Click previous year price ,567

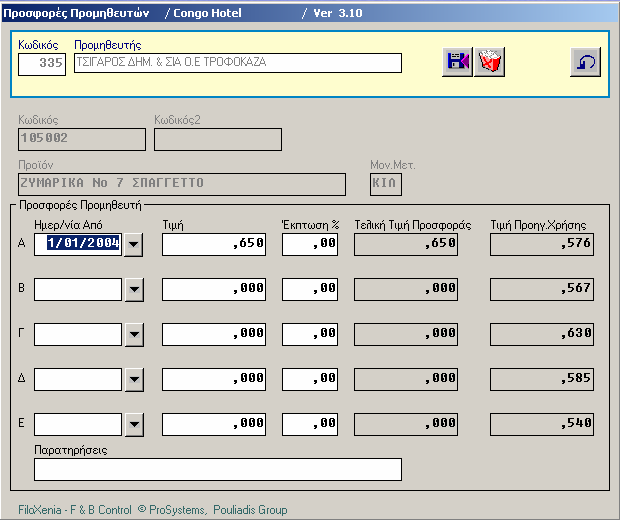(x=542, y=289)
